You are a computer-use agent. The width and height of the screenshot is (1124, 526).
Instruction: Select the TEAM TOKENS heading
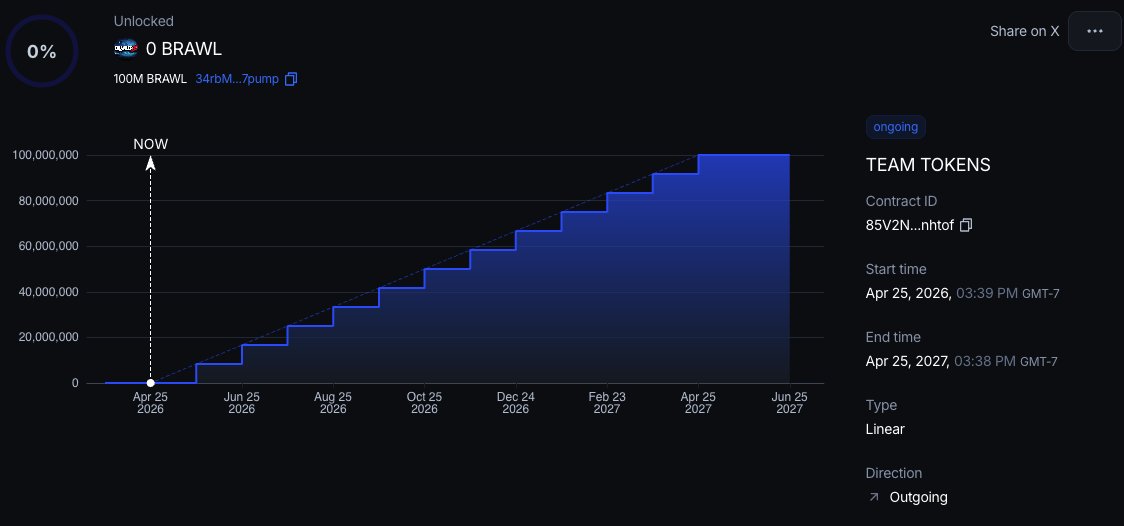(x=928, y=165)
